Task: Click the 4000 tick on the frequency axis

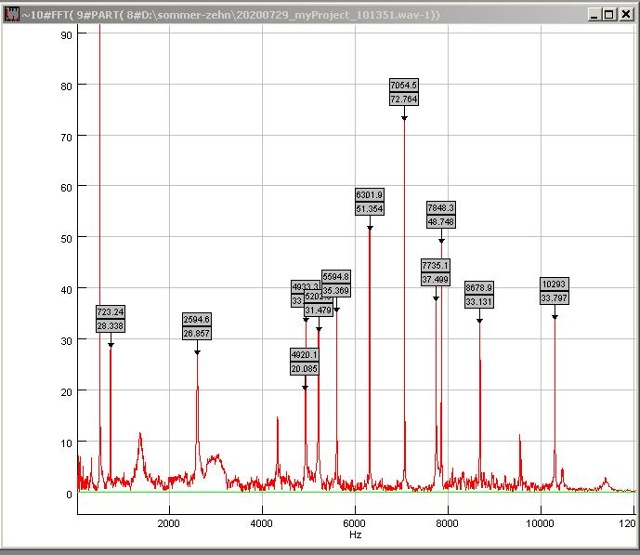Action: coord(262,523)
